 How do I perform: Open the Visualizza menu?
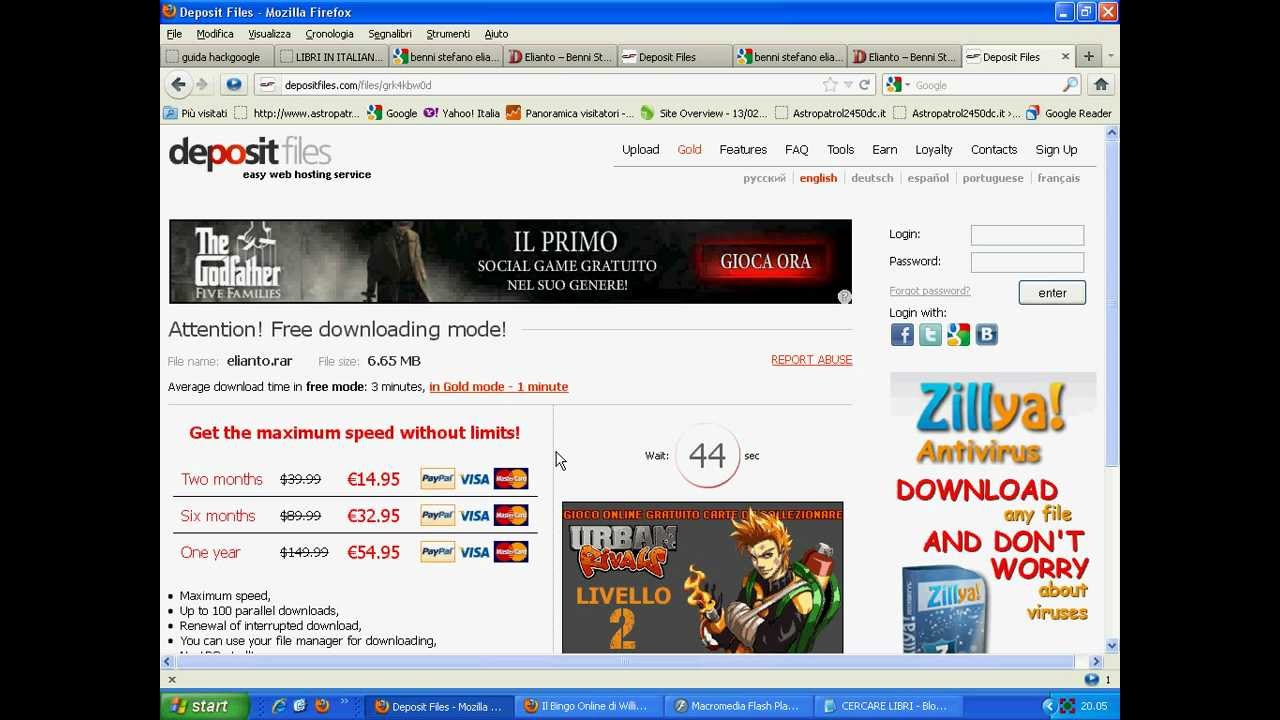pos(269,34)
